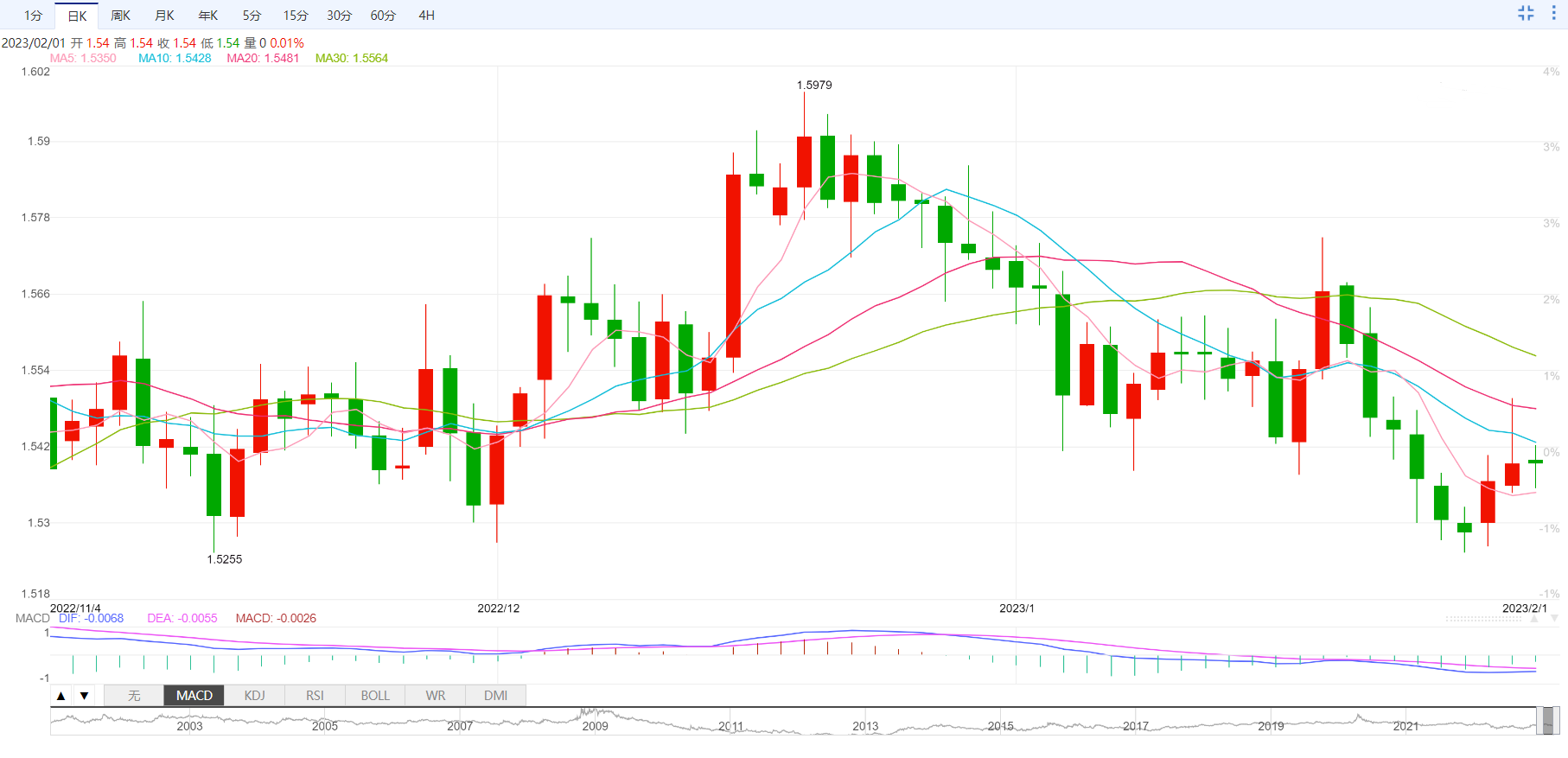Click the MA20: 1.5481 legend label
The height and width of the screenshot is (758, 1568).
[x=263, y=58]
